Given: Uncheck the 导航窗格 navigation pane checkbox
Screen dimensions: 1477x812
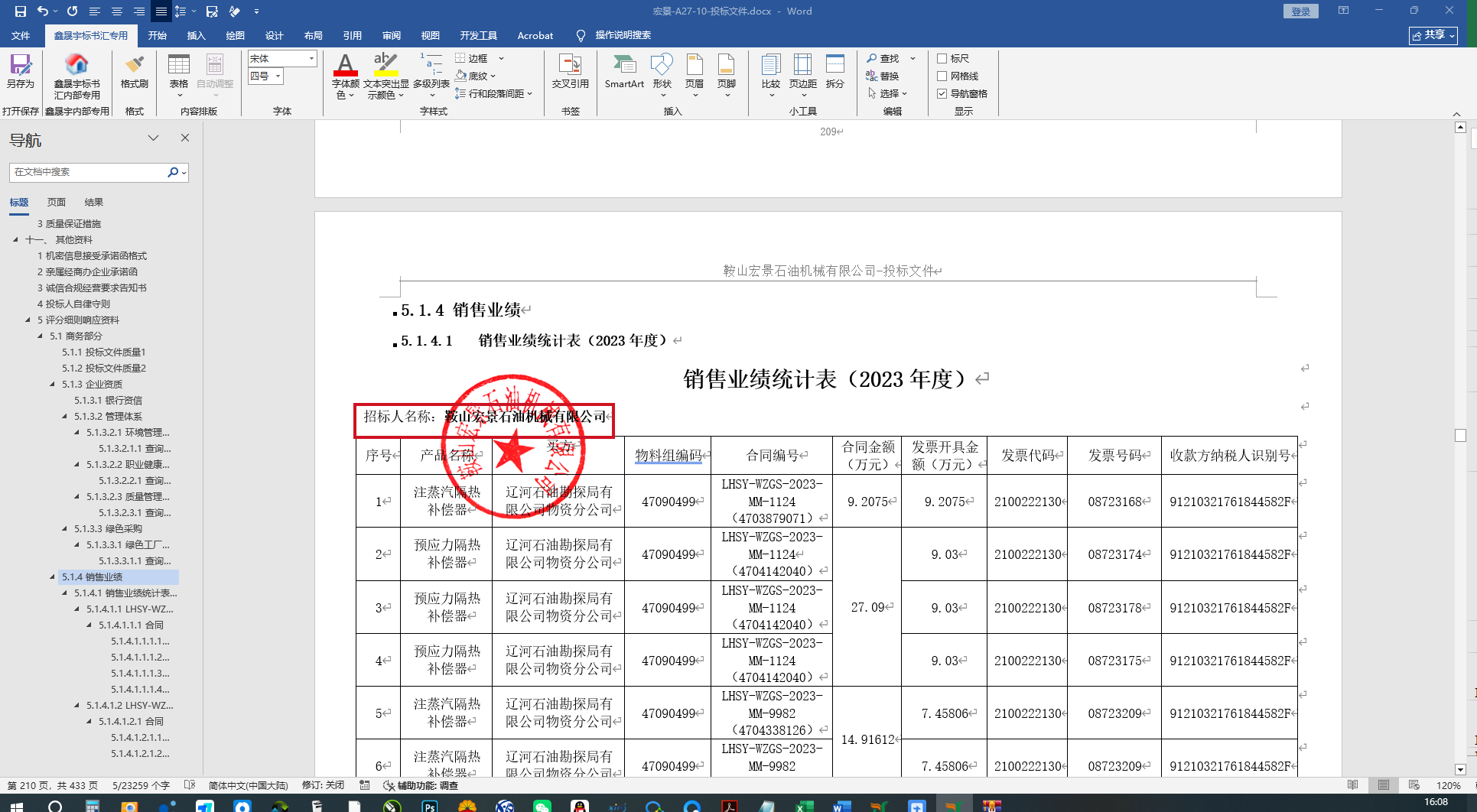Looking at the screenshot, I should coord(942,94).
